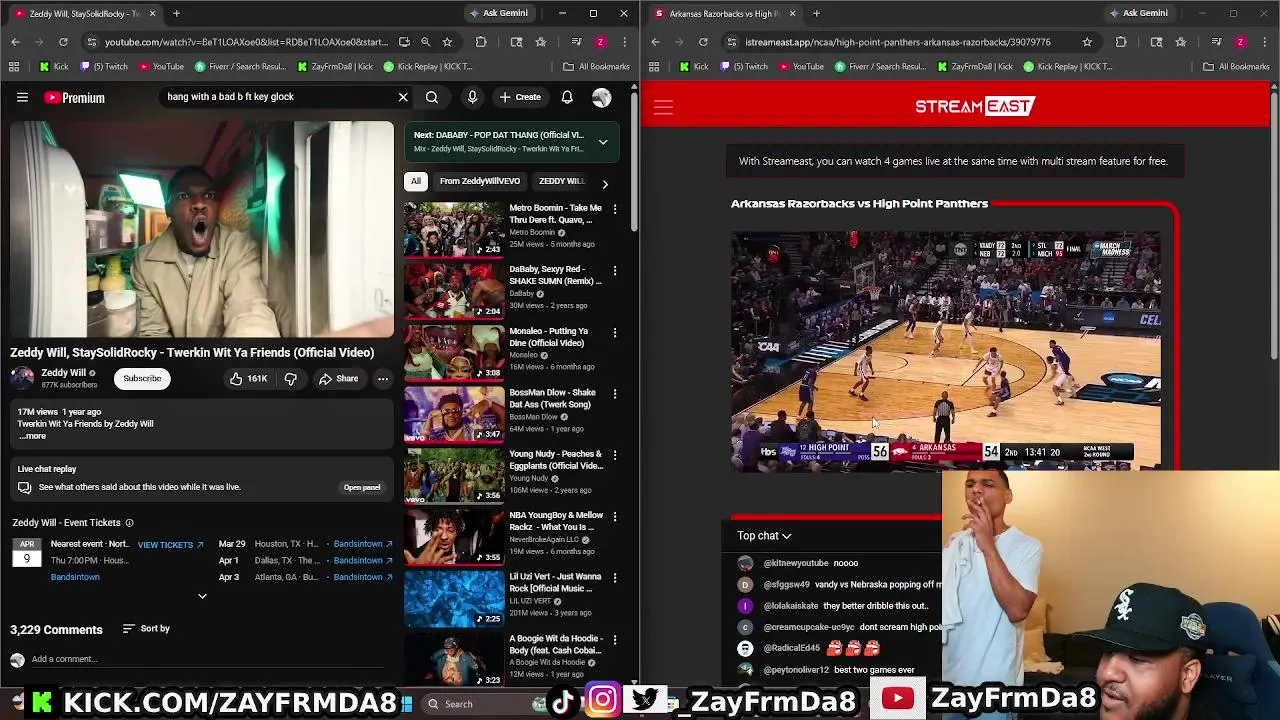Clear the YouTube search query
The width and height of the screenshot is (1280, 720).
click(403, 97)
